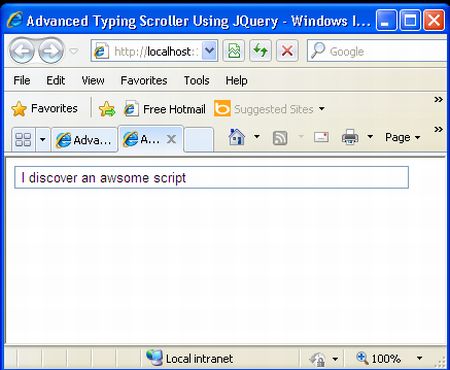This screenshot has width=450, height=370.
Task: Click the Local intranet zone icon
Action: pos(154,357)
